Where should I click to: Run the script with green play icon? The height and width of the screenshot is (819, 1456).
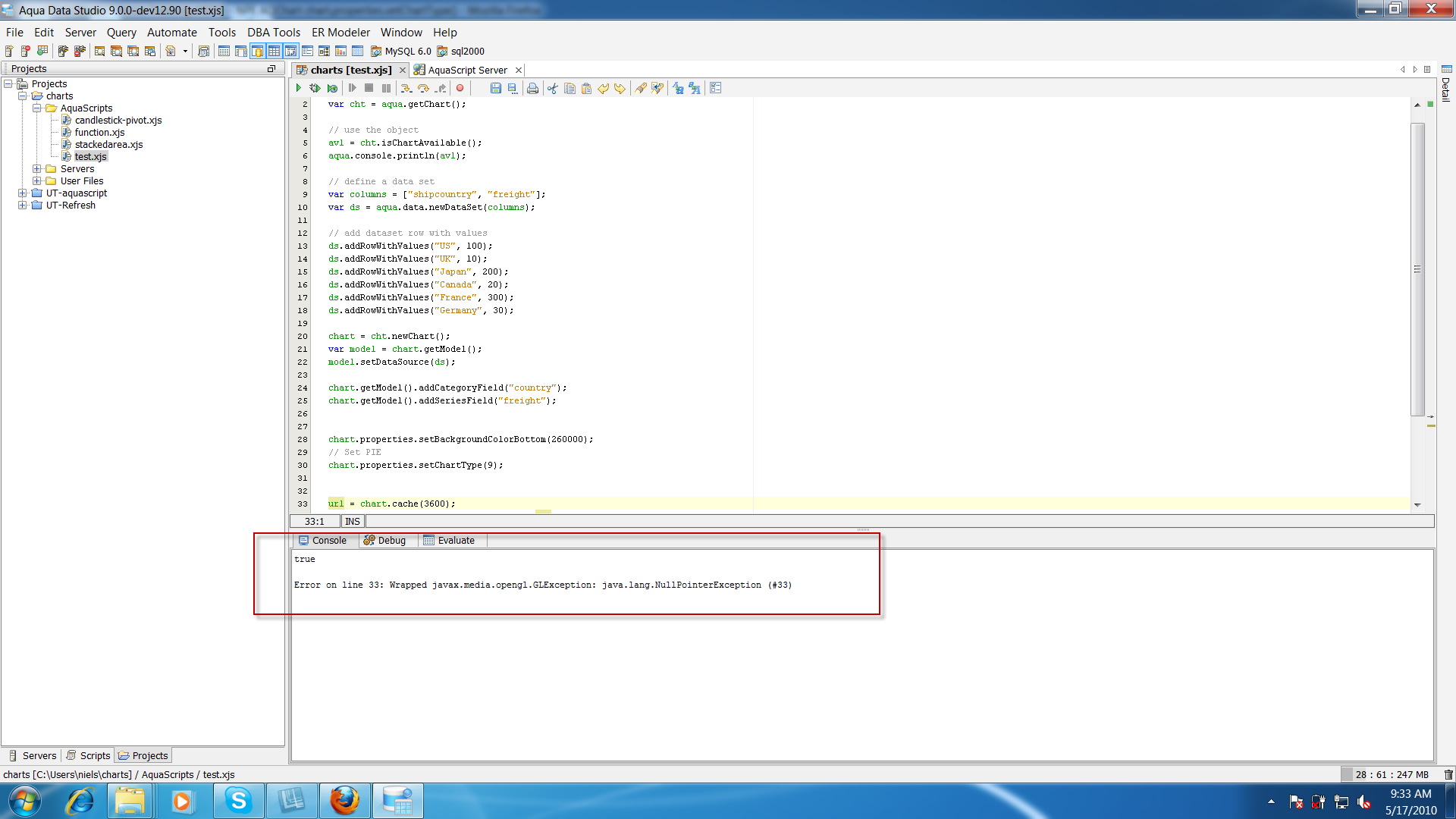coord(299,88)
